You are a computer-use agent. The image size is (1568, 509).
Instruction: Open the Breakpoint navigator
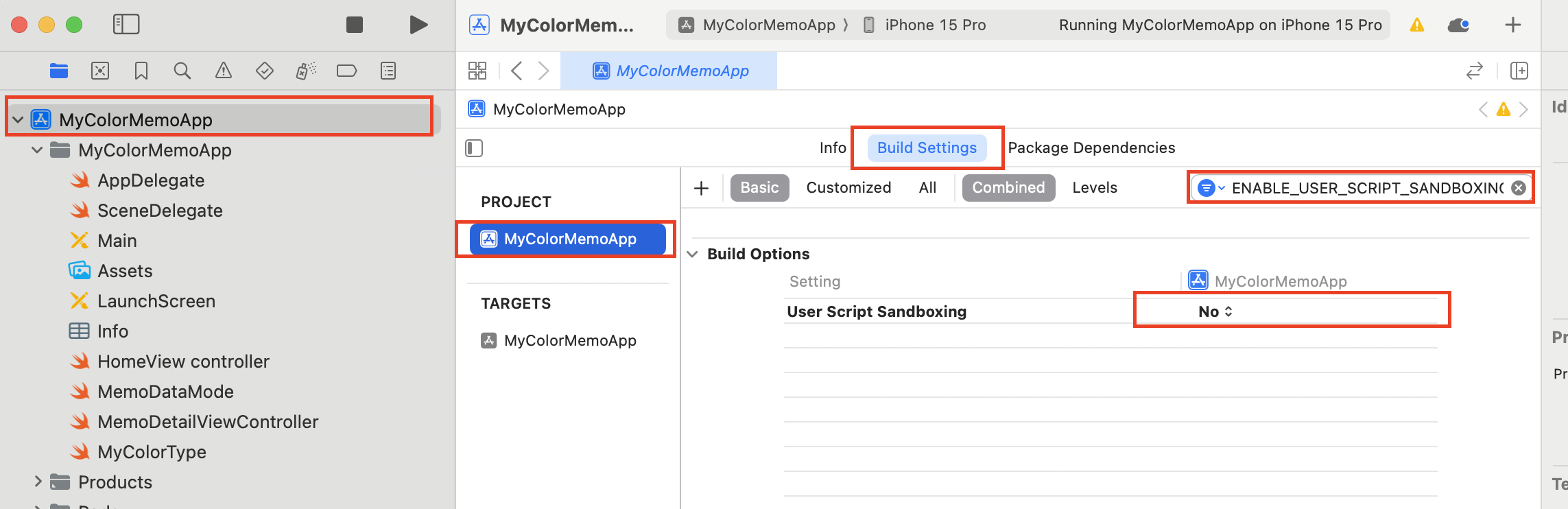pyautogui.click(x=346, y=71)
